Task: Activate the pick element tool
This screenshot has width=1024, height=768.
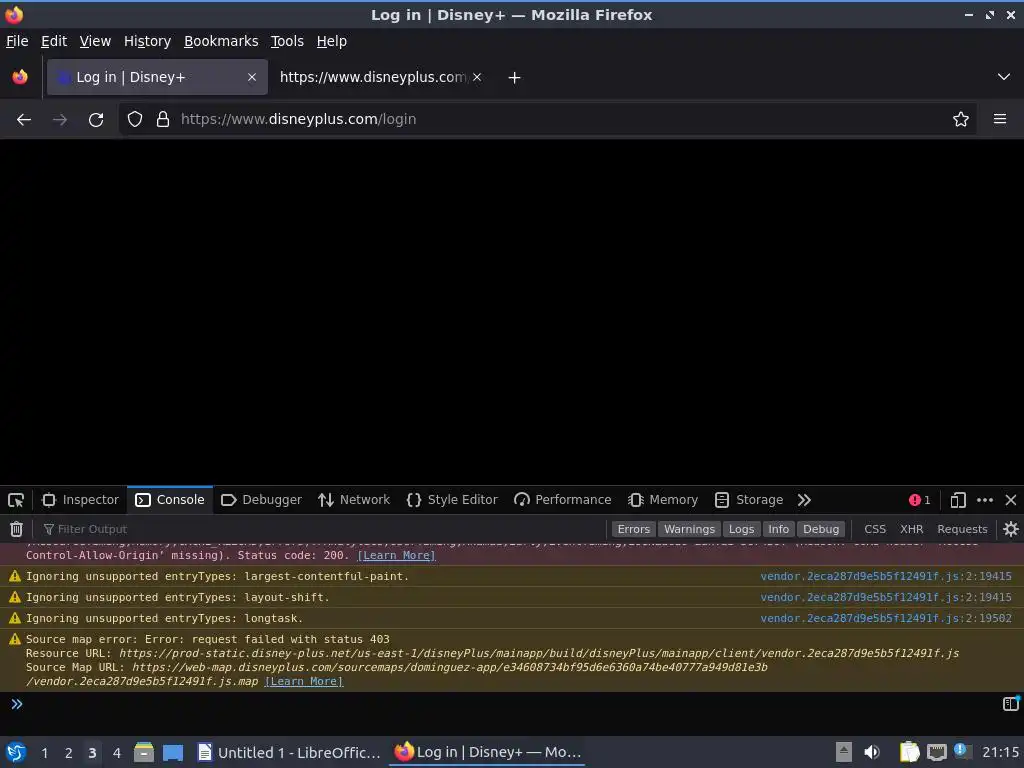Action: click(16, 500)
